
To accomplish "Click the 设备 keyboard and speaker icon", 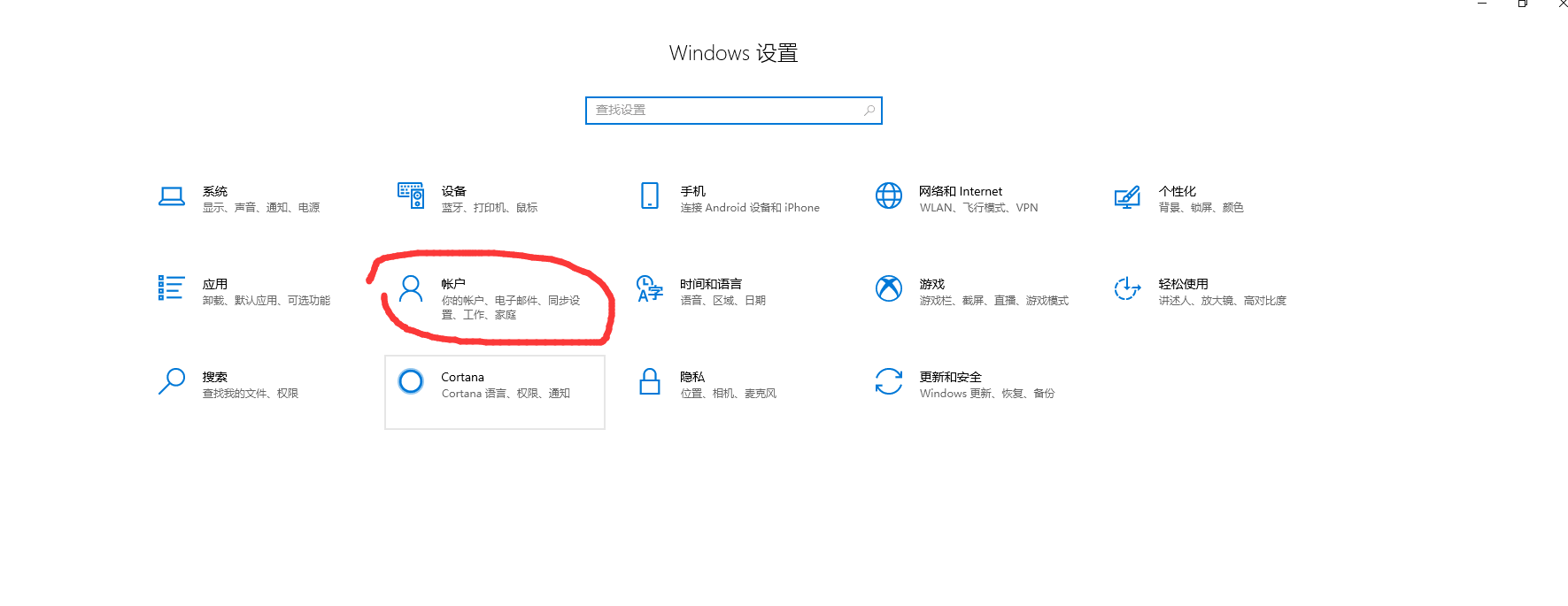I will (x=411, y=196).
